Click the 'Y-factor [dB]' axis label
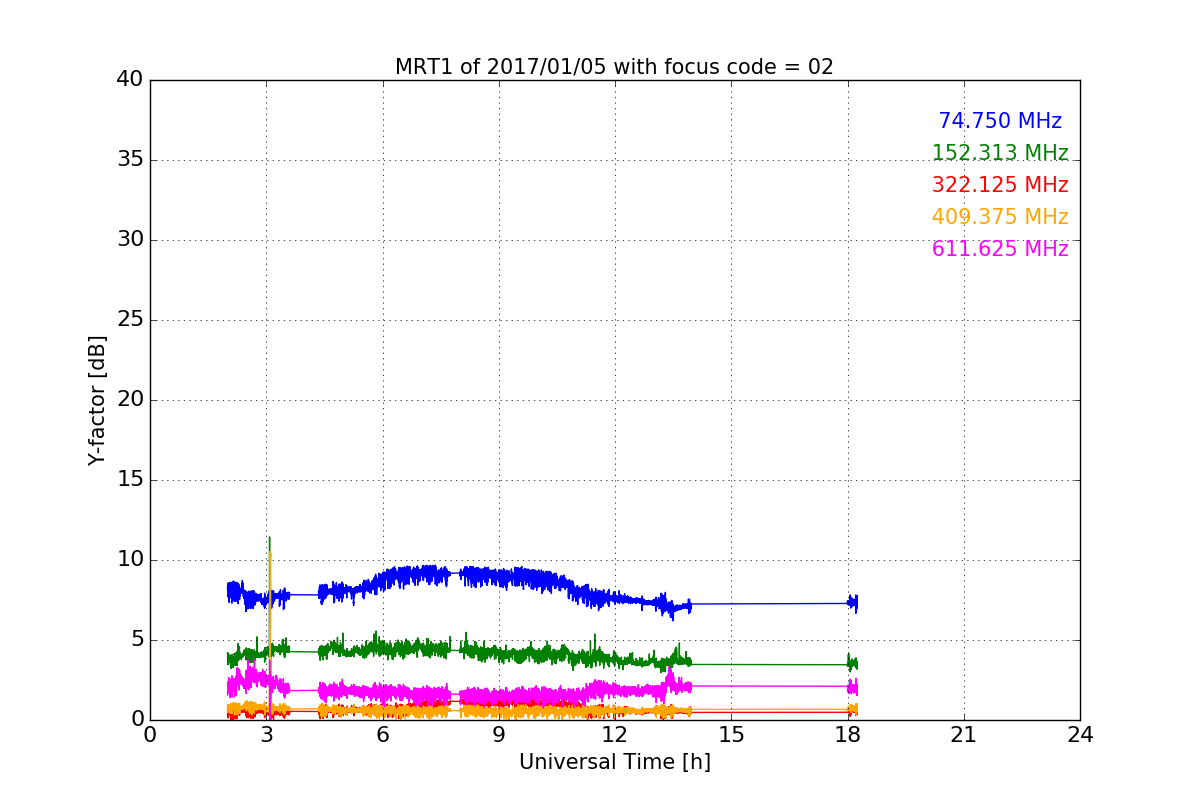Image resolution: width=1200 pixels, height=800 pixels. 97,400
